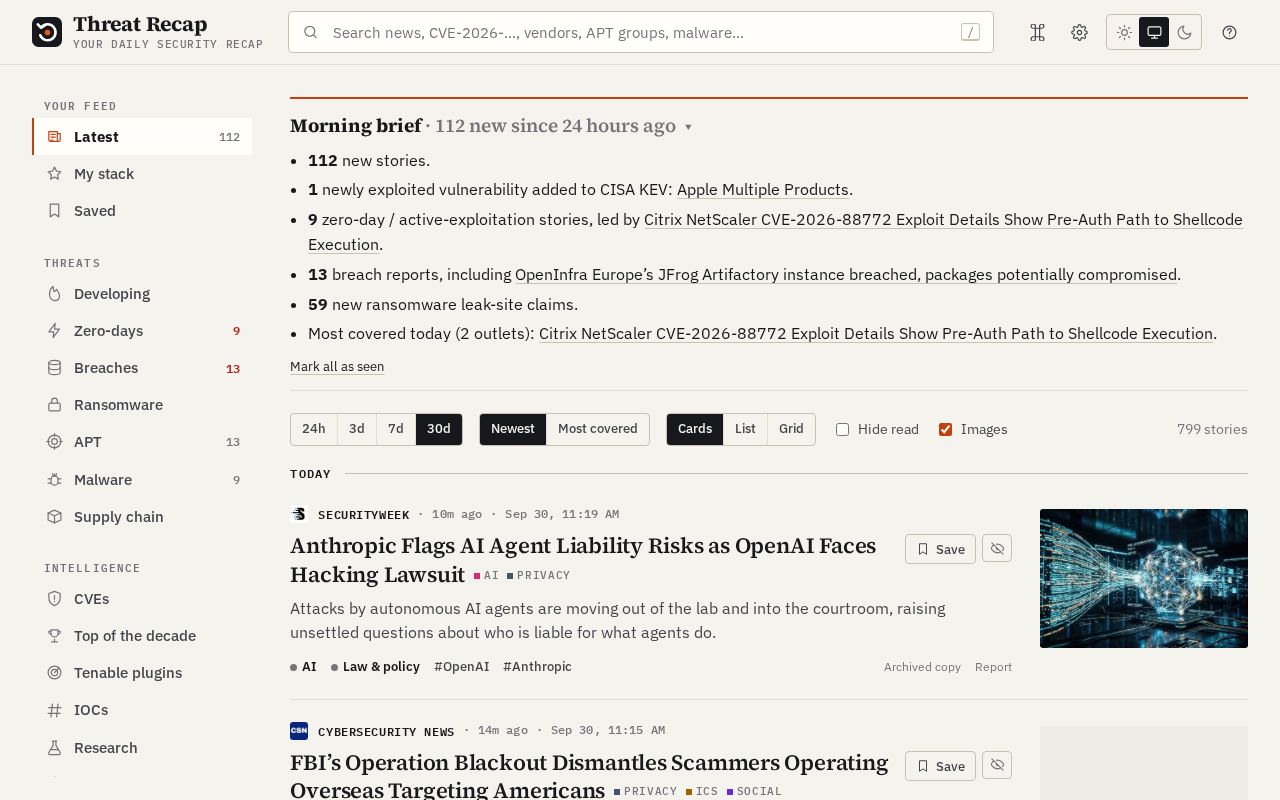This screenshot has height=800, width=1280.
Task: Open the Zero-days section
Action: click(x=142, y=331)
